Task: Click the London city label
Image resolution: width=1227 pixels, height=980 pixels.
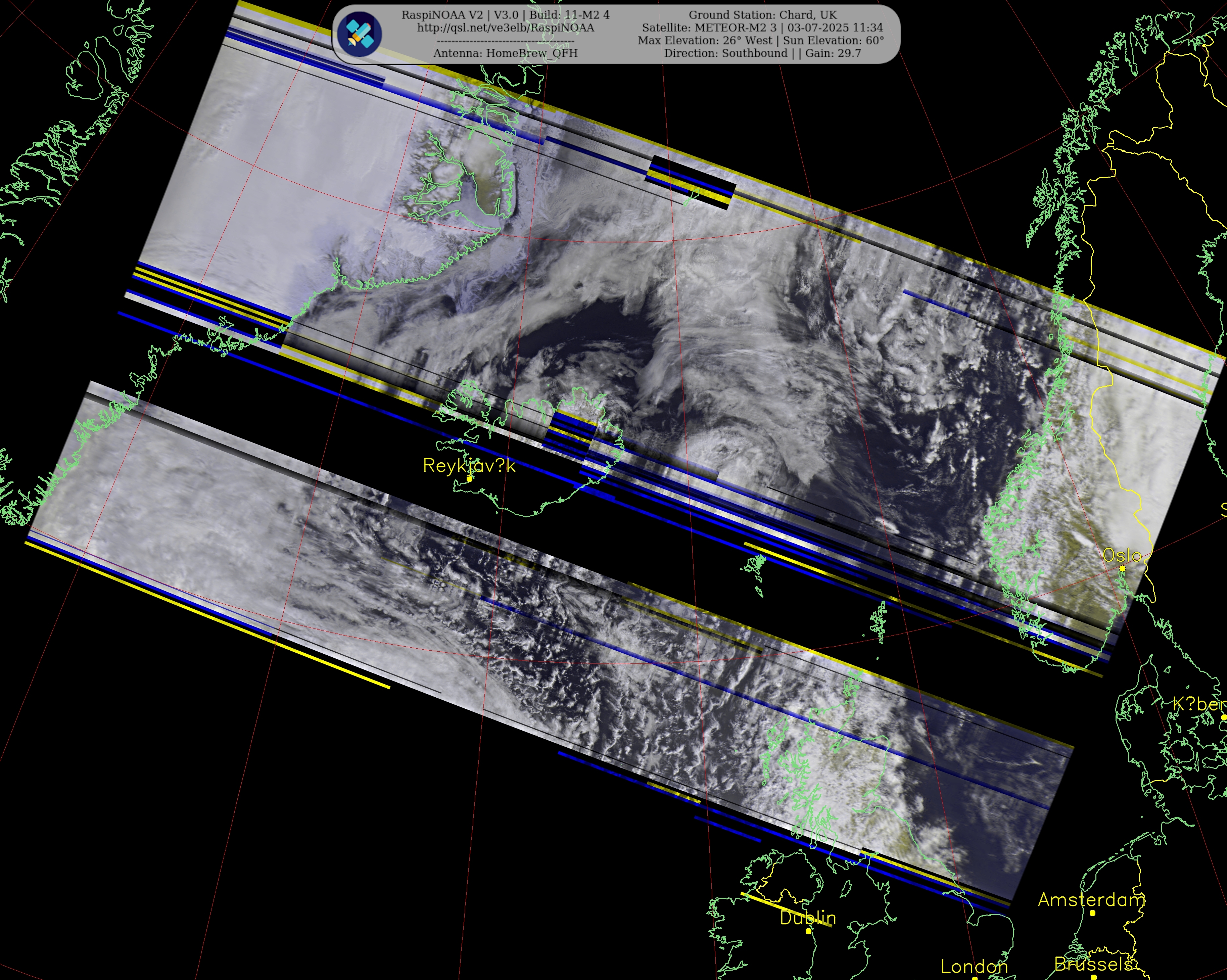Action: (x=974, y=966)
